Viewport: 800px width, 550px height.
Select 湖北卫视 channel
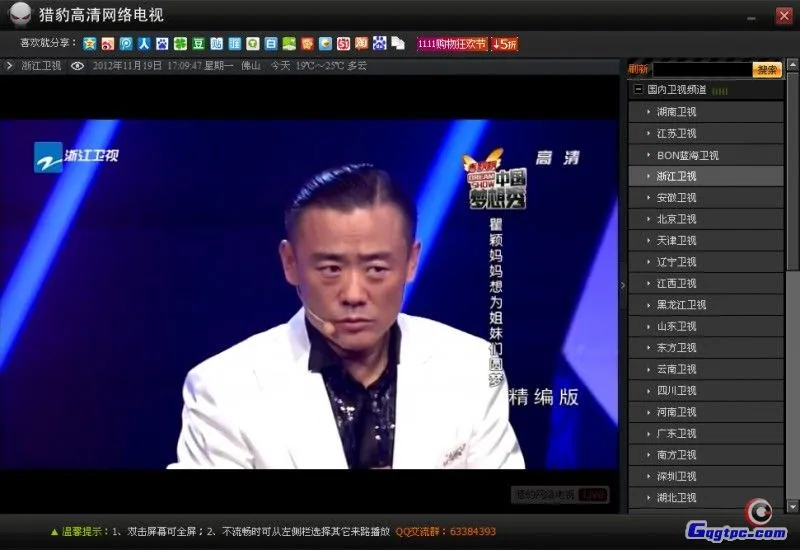point(706,497)
